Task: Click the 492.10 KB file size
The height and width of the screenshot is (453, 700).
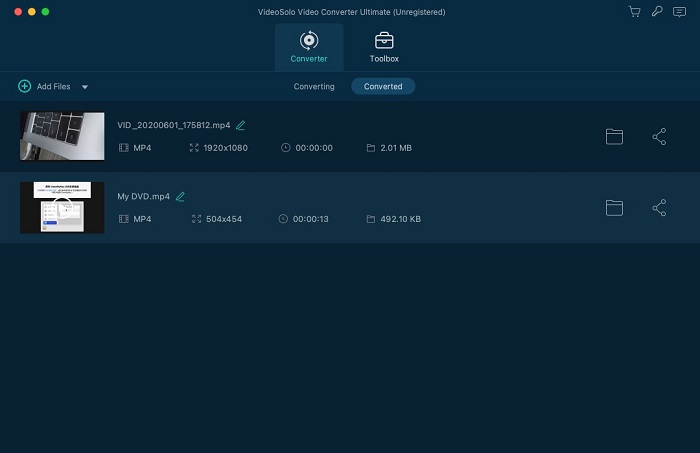Action: 400,219
